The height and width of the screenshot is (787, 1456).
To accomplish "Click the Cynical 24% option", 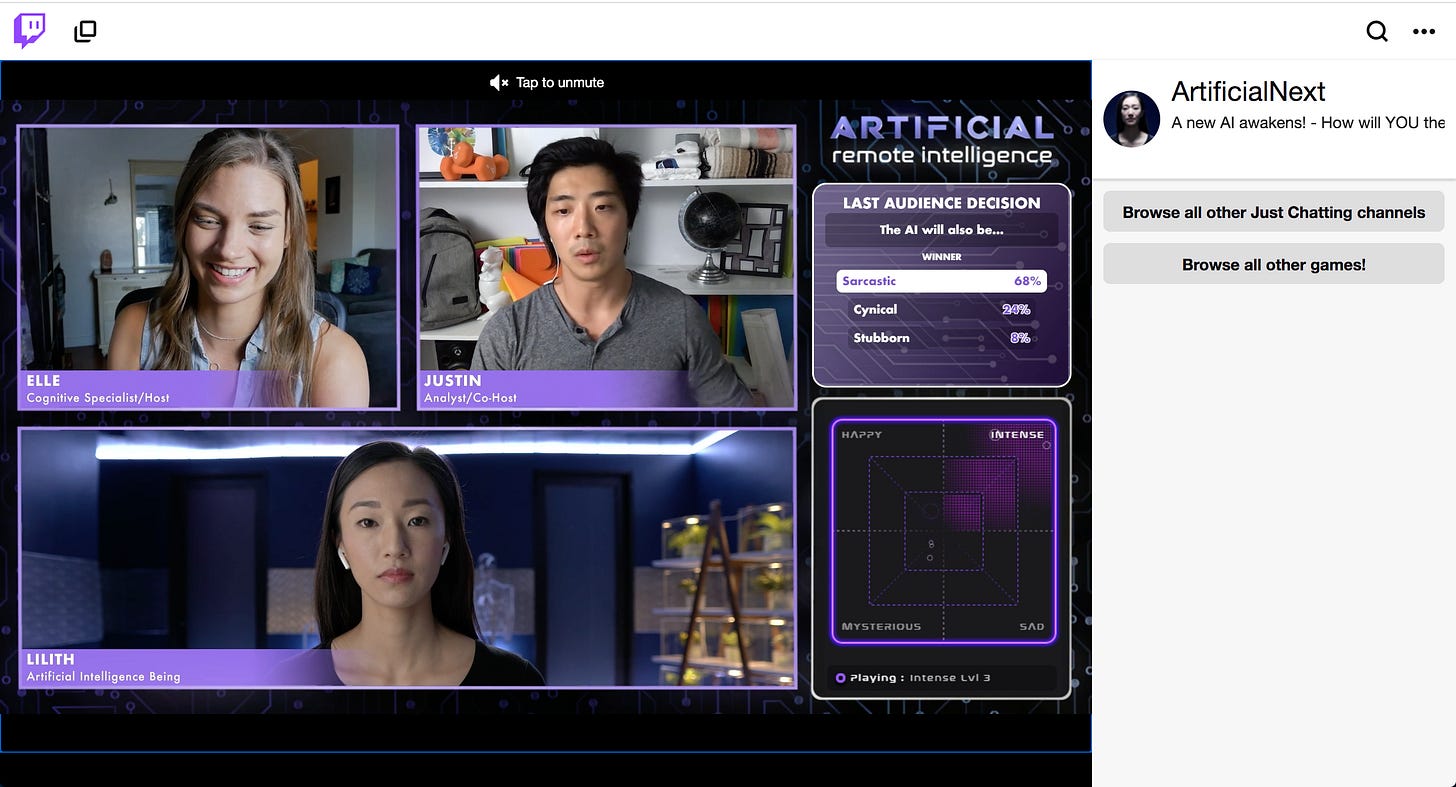I will click(x=941, y=310).
